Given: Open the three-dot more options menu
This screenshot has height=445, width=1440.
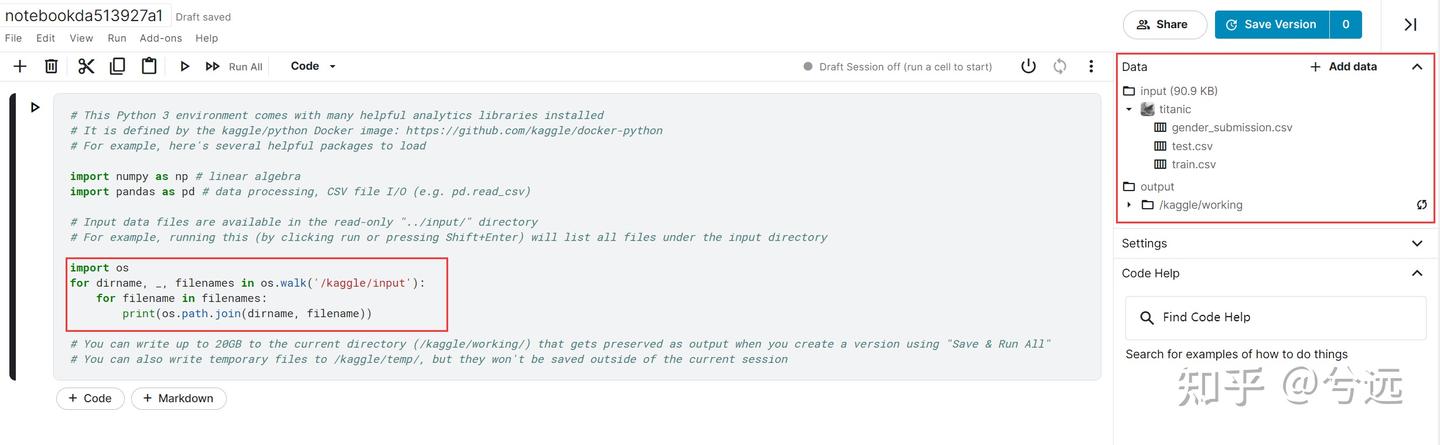Looking at the screenshot, I should 1091,66.
